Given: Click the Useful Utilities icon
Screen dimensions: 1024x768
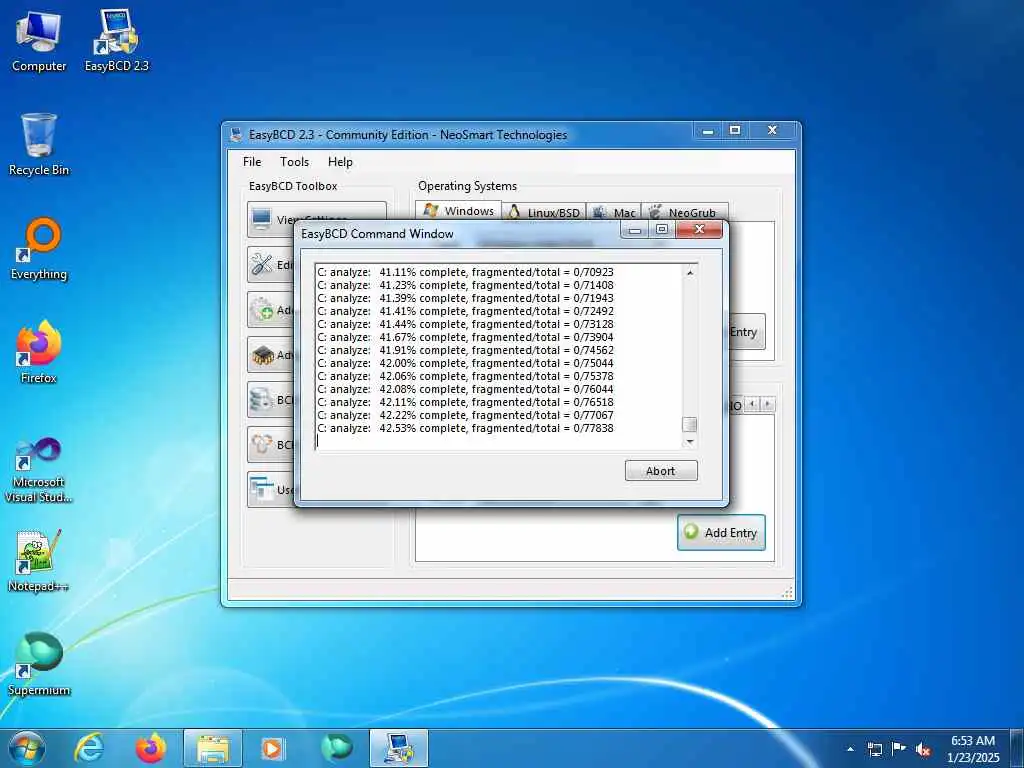Looking at the screenshot, I should point(262,489).
